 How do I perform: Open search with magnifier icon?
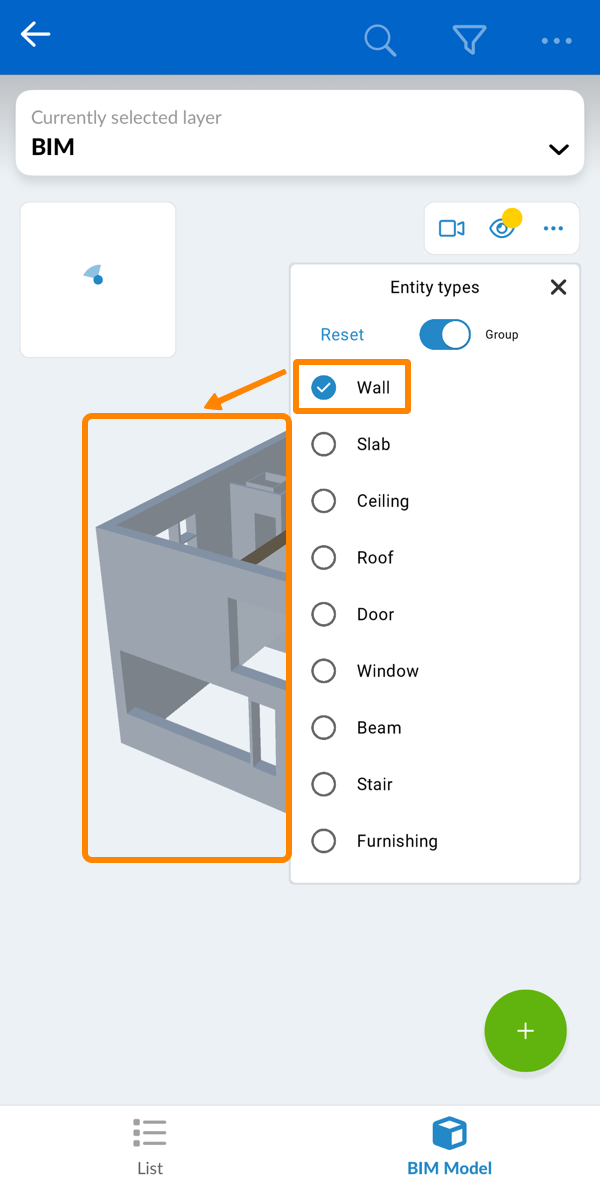pos(380,40)
